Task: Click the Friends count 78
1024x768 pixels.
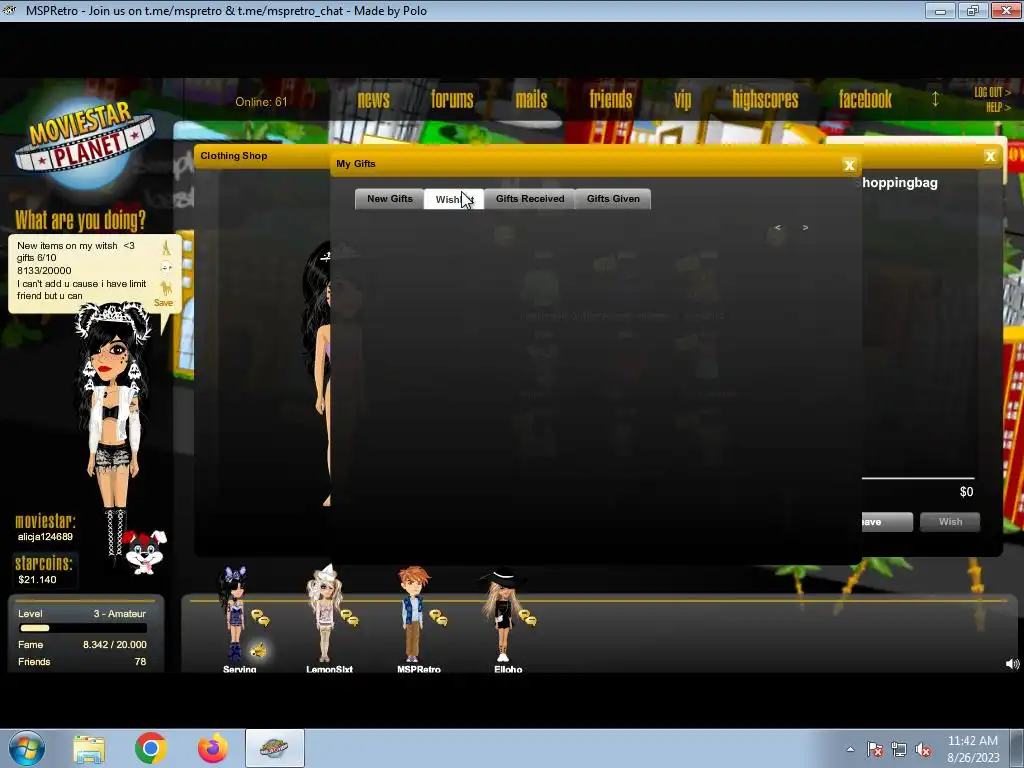Action: click(x=140, y=662)
